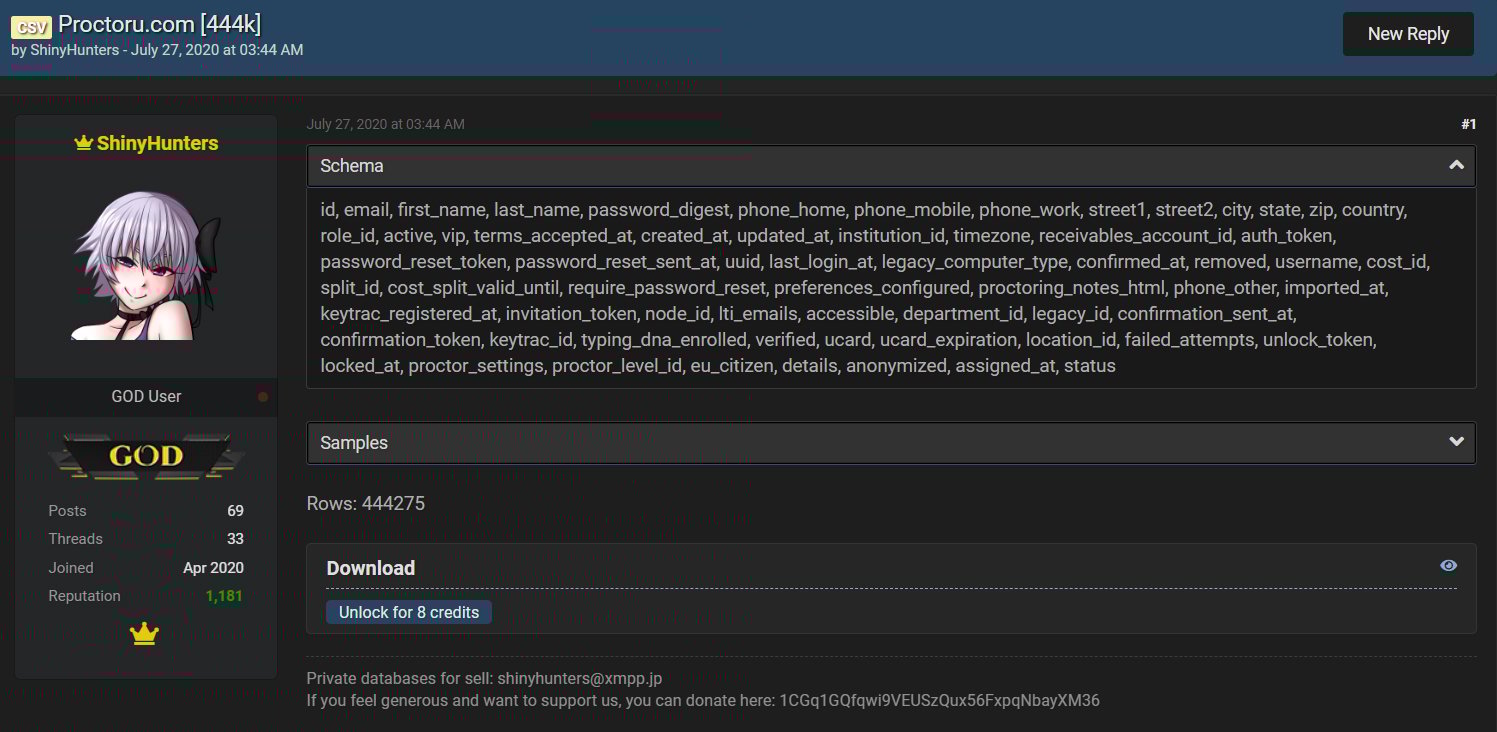Open the Proctoru.com [444k] thread title

point(159,24)
